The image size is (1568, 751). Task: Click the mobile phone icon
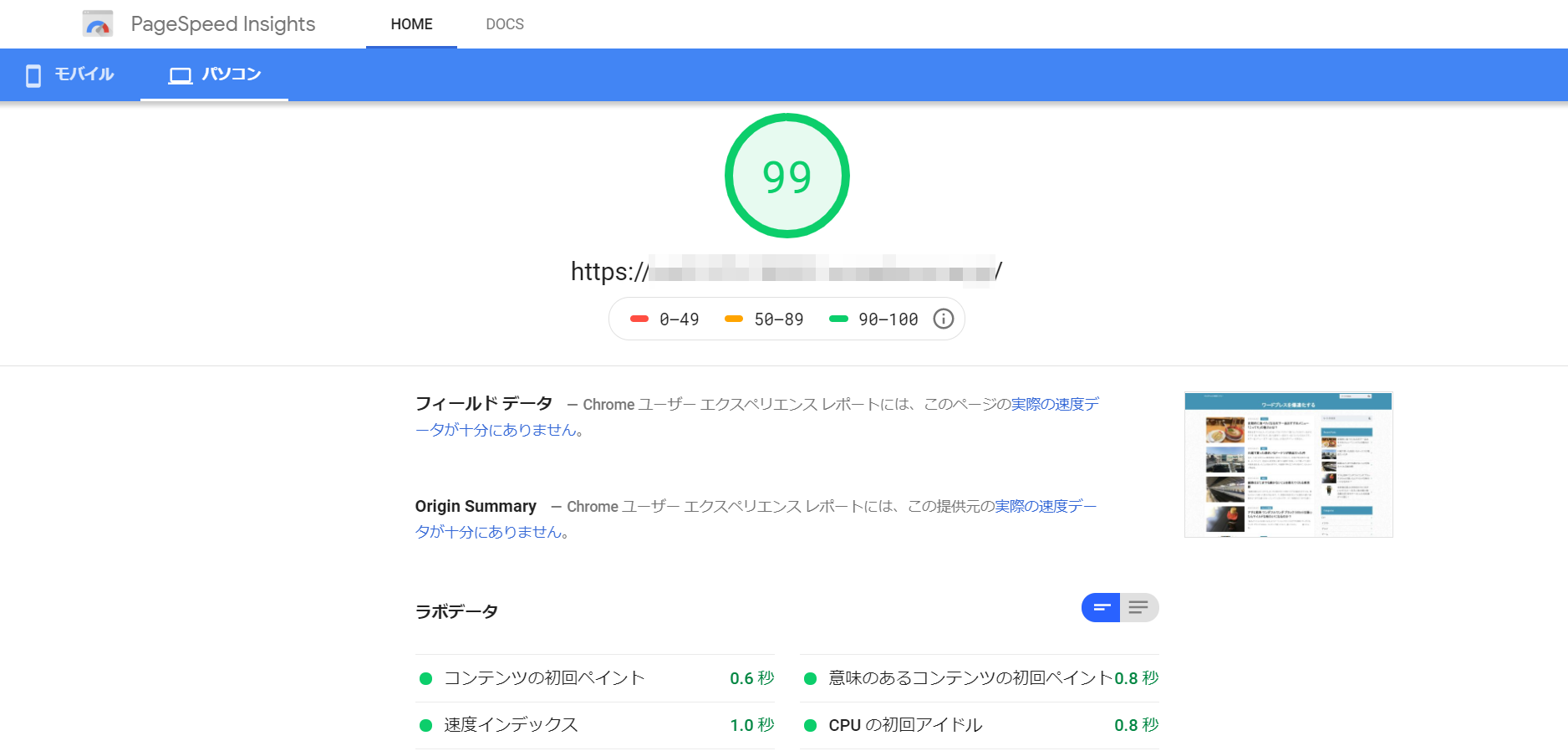33,75
